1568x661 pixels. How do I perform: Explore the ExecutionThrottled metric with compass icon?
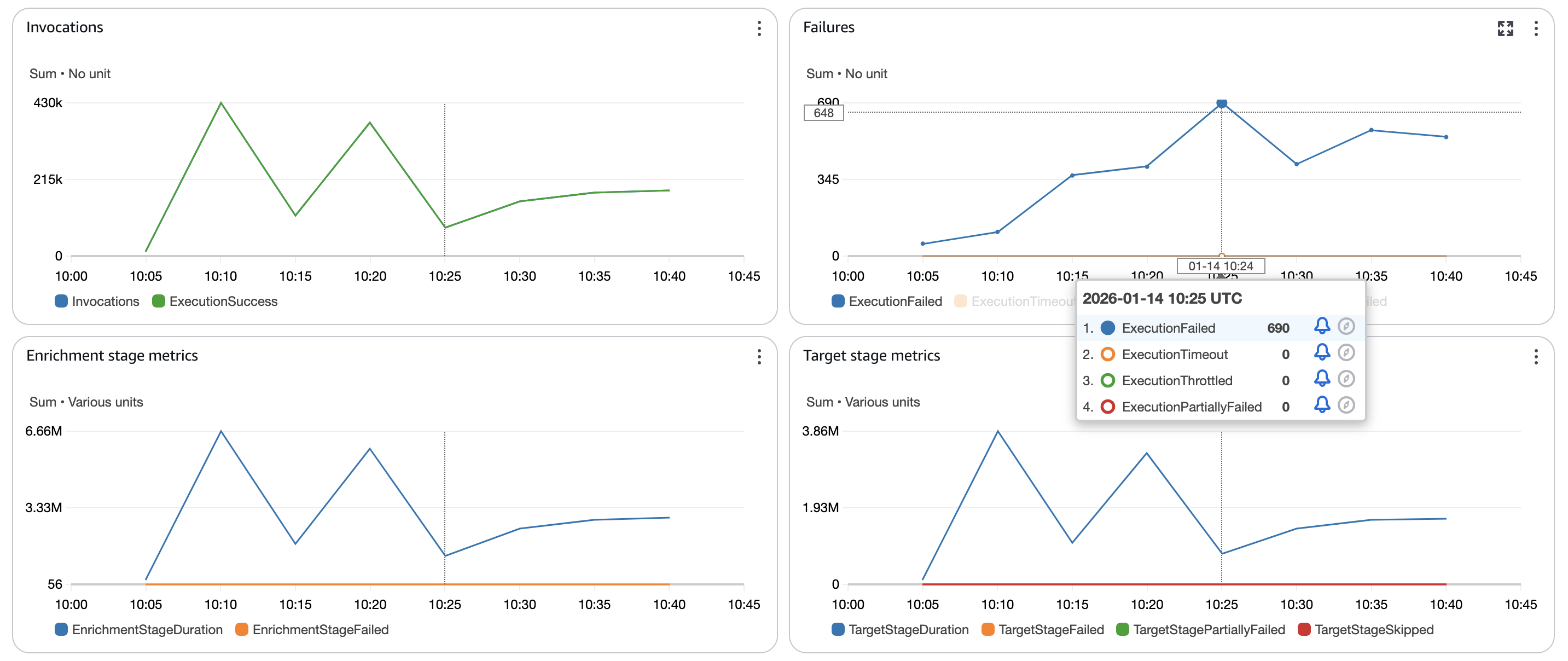[x=1346, y=379]
